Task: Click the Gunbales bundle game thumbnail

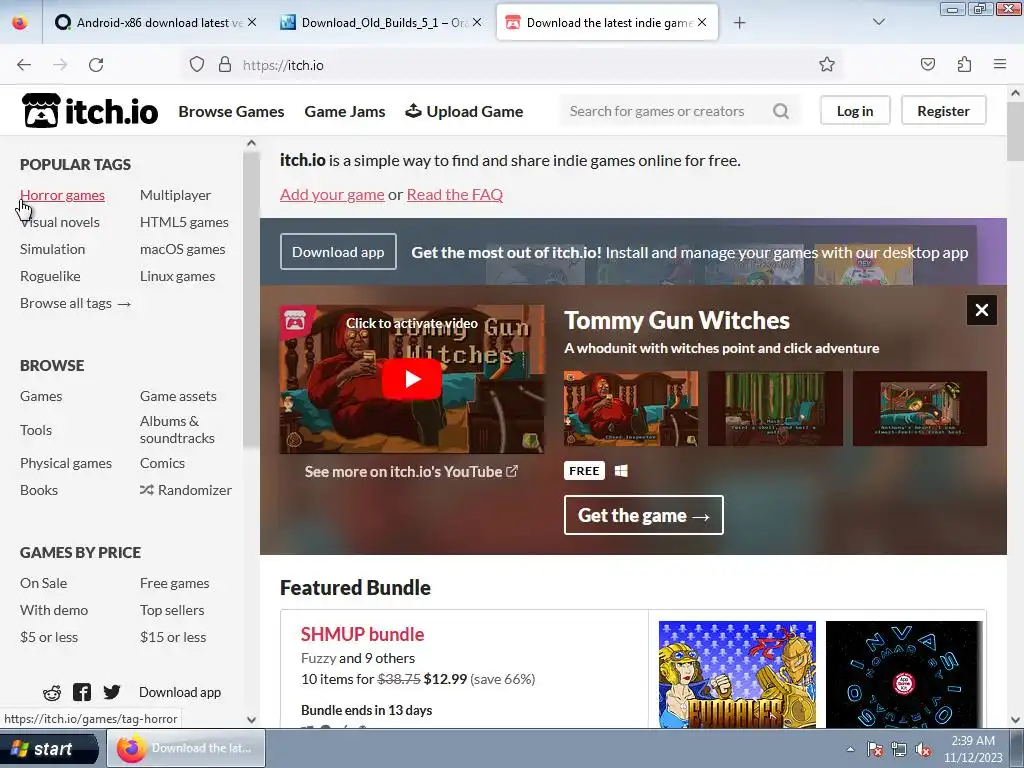Action: (737, 674)
